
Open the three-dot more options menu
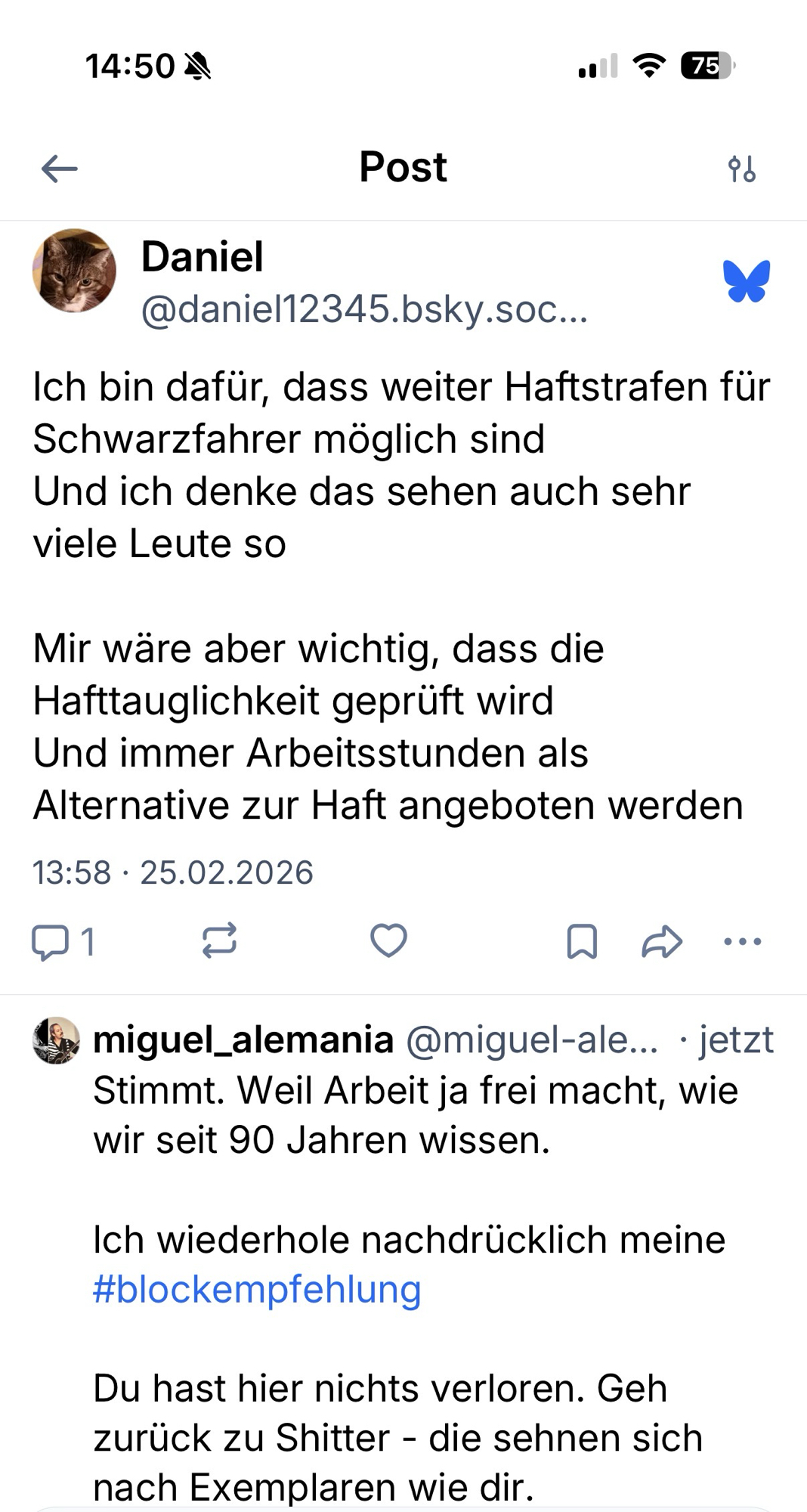[742, 942]
